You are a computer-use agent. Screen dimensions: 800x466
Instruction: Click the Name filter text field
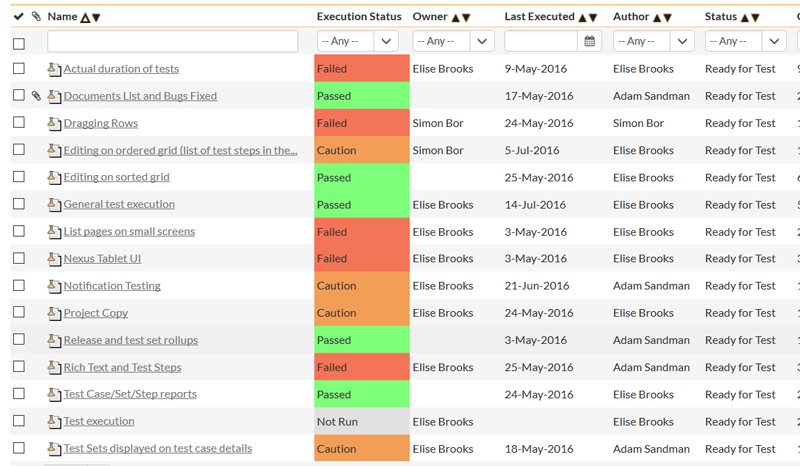coord(172,42)
